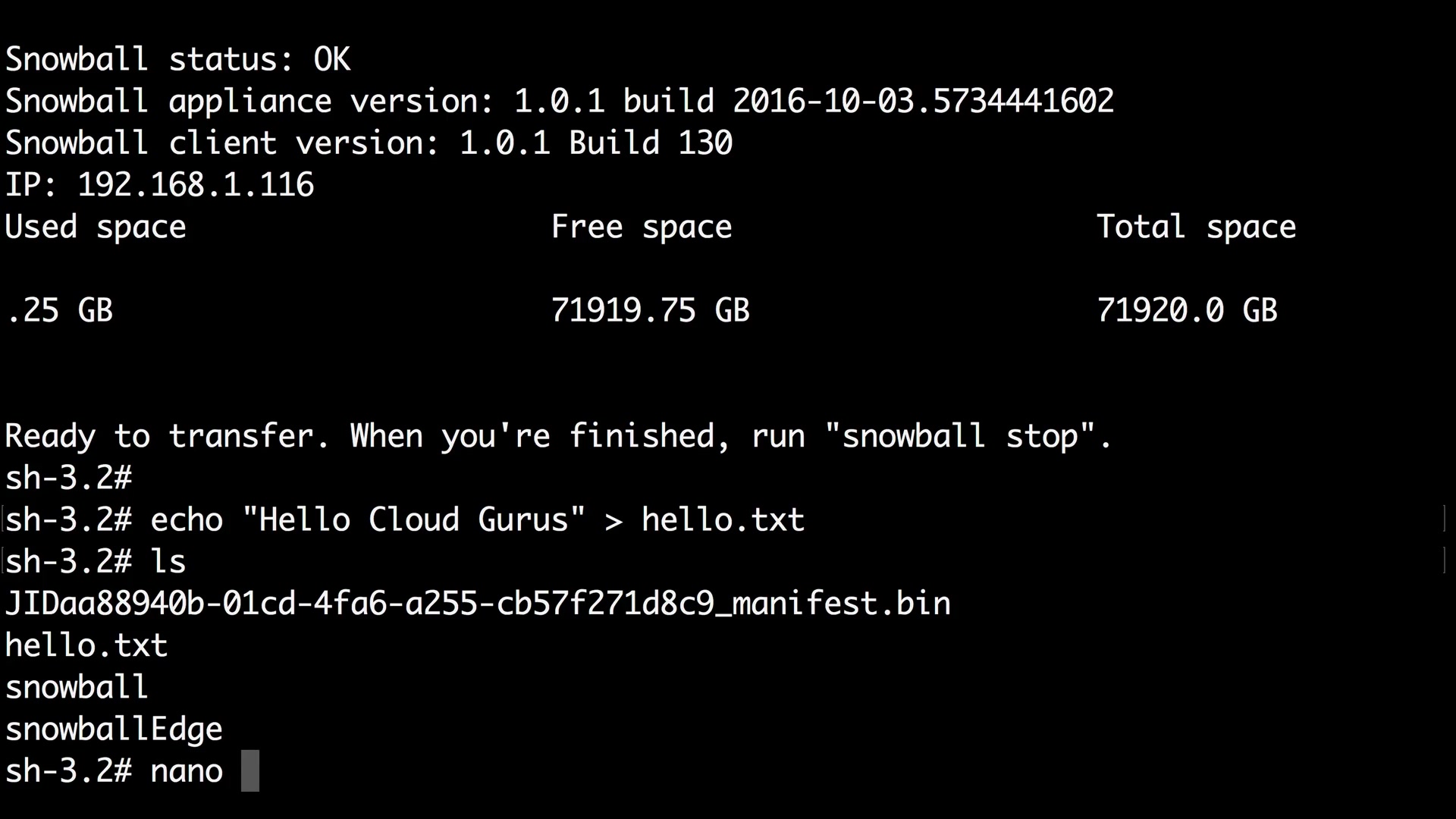Viewport: 1456px width, 819px height.
Task: Click the block cursor after 'nano'
Action: (250, 771)
